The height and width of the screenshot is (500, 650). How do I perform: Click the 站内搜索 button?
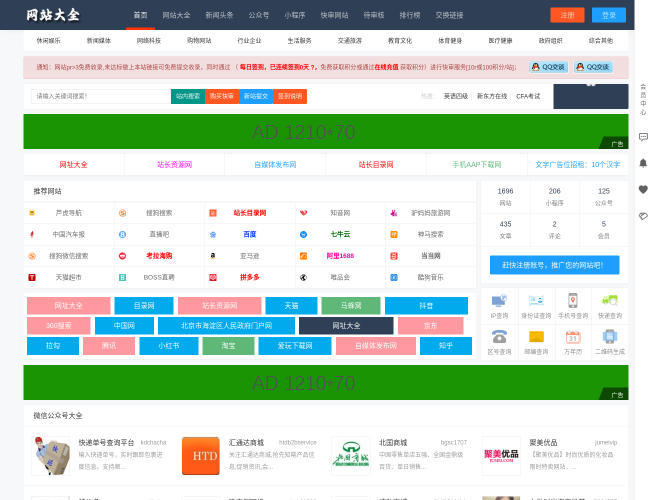188,96
